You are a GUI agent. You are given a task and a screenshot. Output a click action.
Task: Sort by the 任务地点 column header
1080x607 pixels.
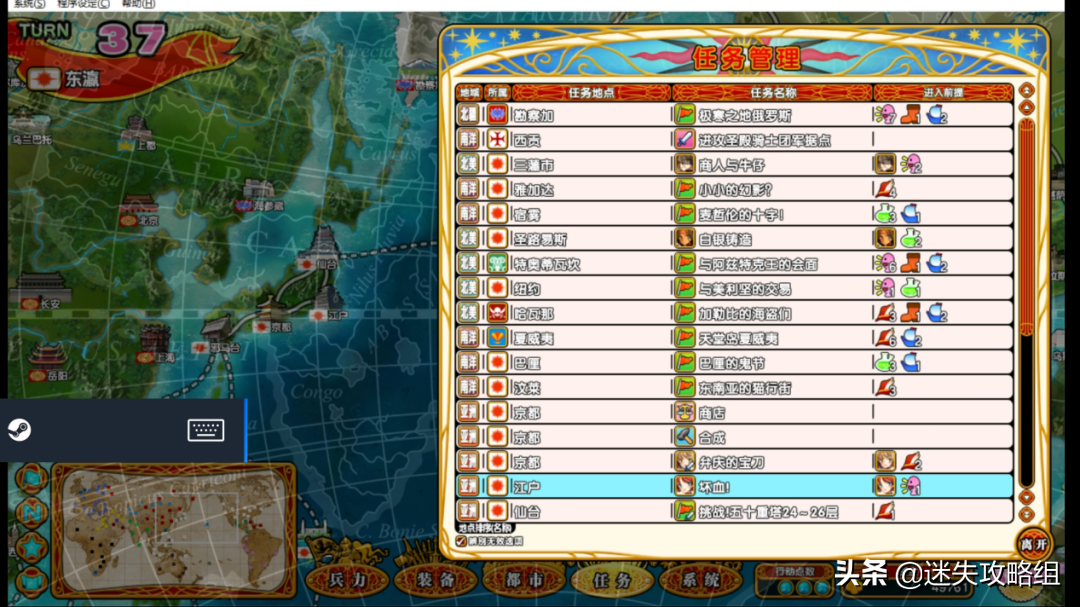(x=591, y=92)
